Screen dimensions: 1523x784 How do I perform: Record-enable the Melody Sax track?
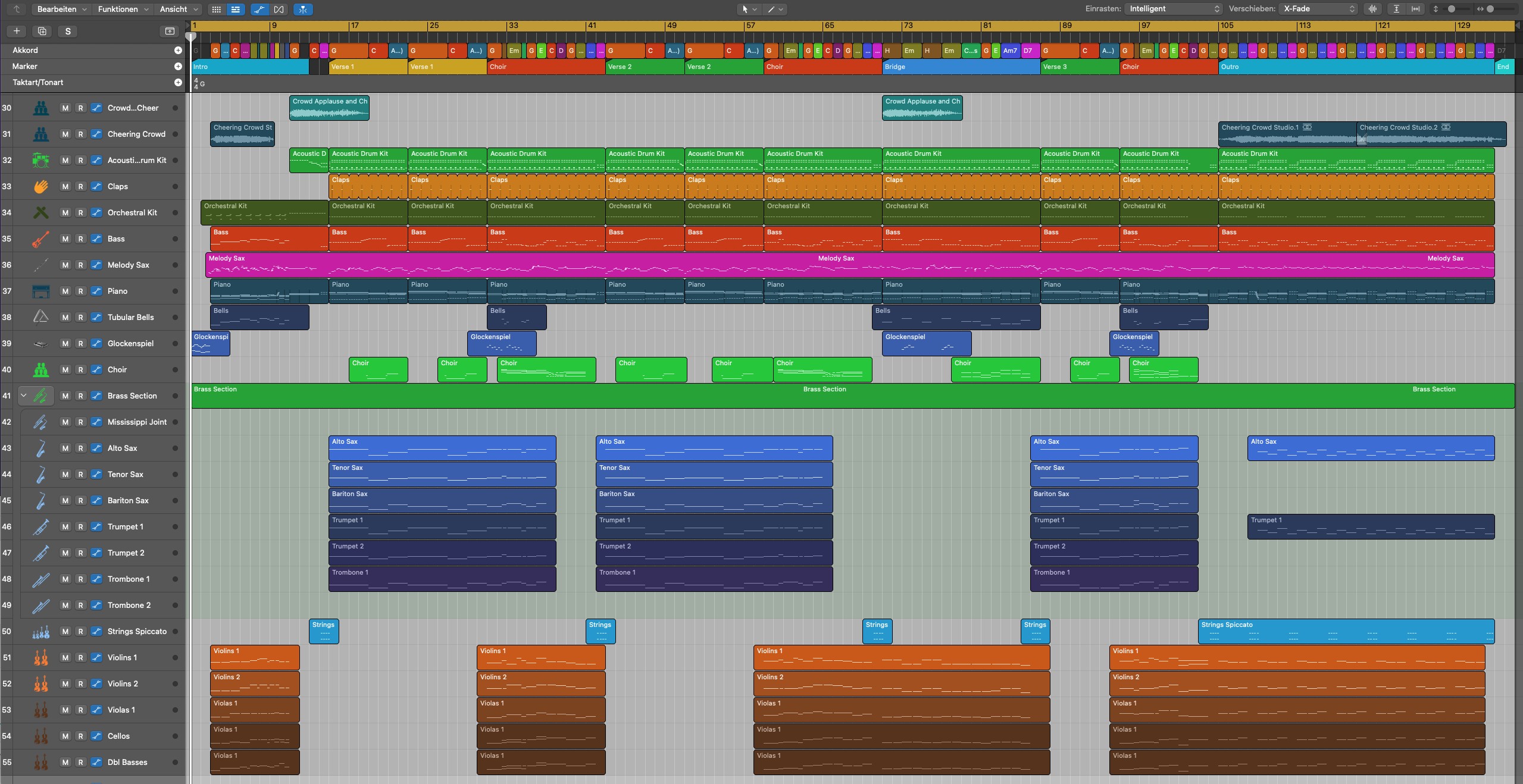pyautogui.click(x=80, y=265)
